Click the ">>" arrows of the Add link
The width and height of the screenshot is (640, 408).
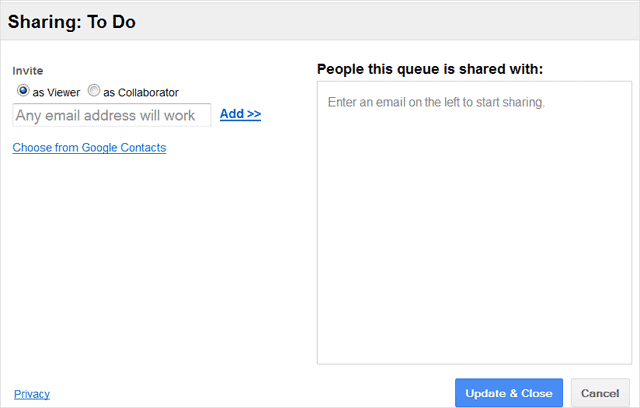pos(254,114)
